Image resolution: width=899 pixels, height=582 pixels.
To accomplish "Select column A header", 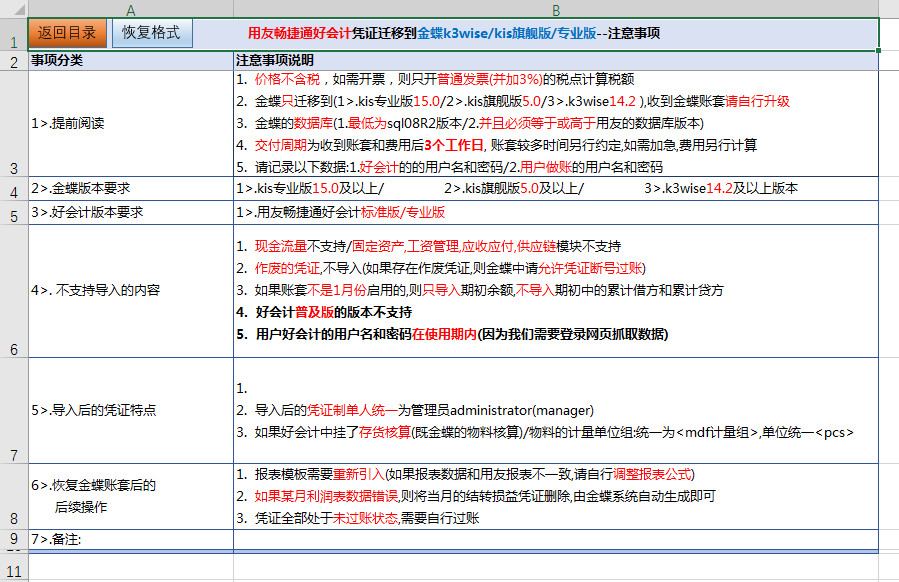I will pyautogui.click(x=130, y=9).
